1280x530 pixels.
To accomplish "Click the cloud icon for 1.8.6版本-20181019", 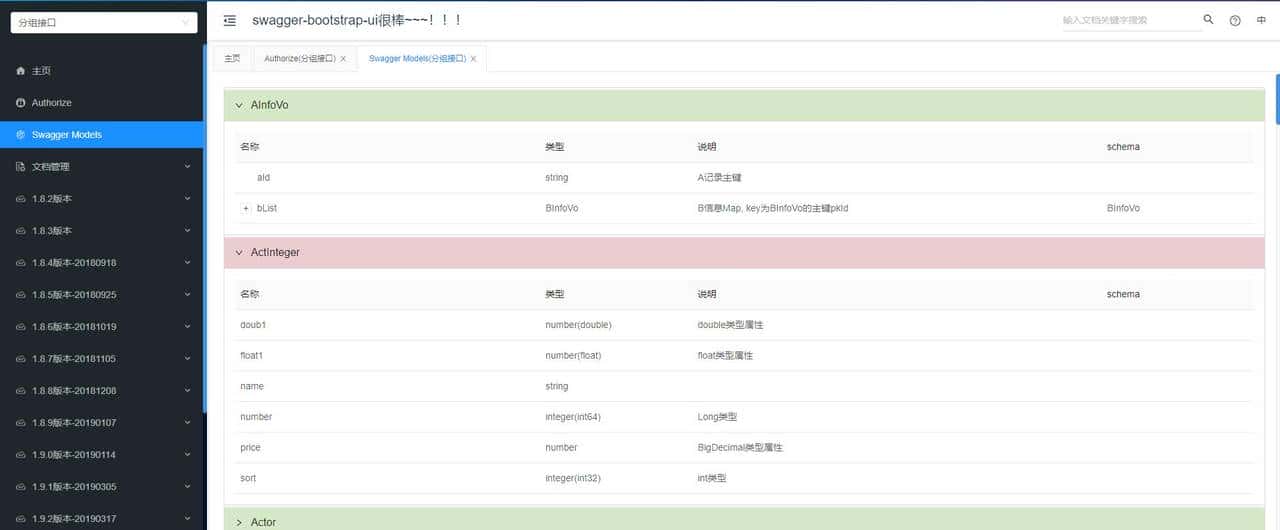I will tap(21, 327).
